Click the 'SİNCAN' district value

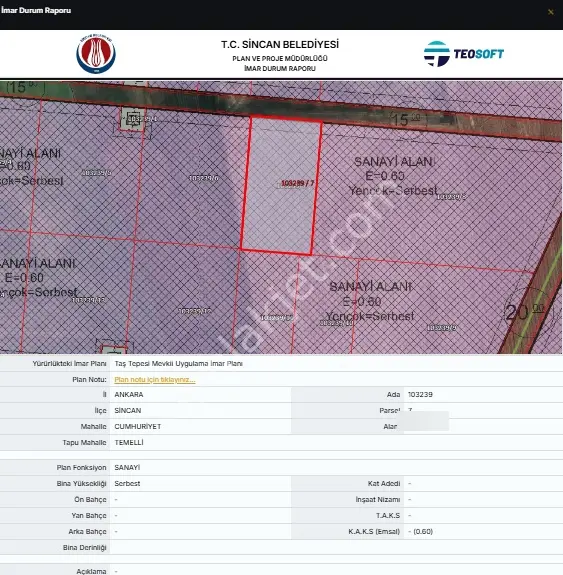[128, 411]
